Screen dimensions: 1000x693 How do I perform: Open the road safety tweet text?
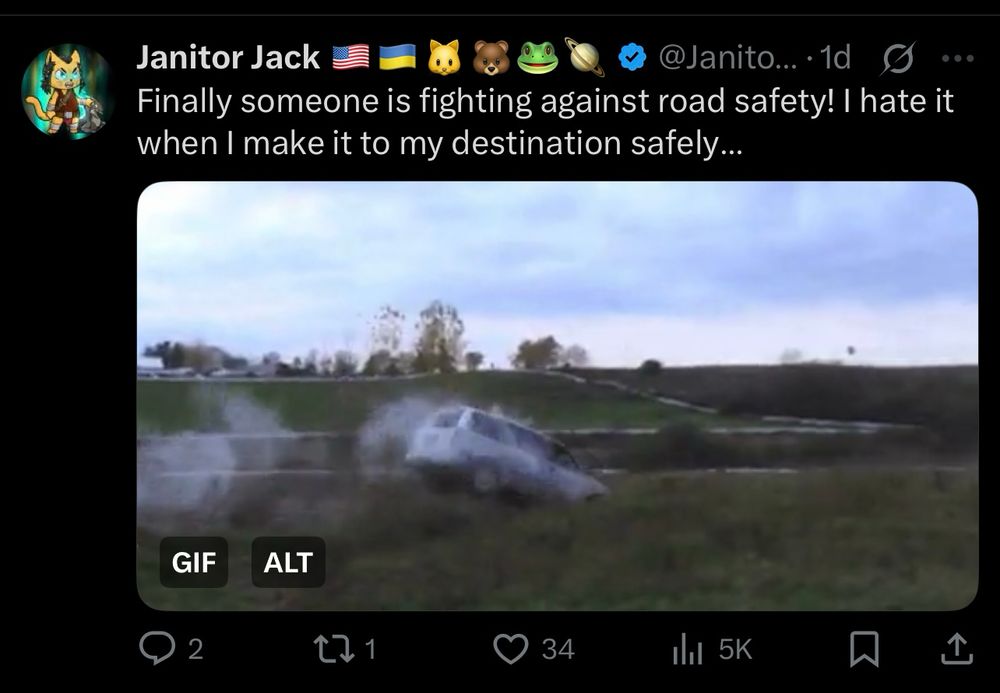click(545, 122)
